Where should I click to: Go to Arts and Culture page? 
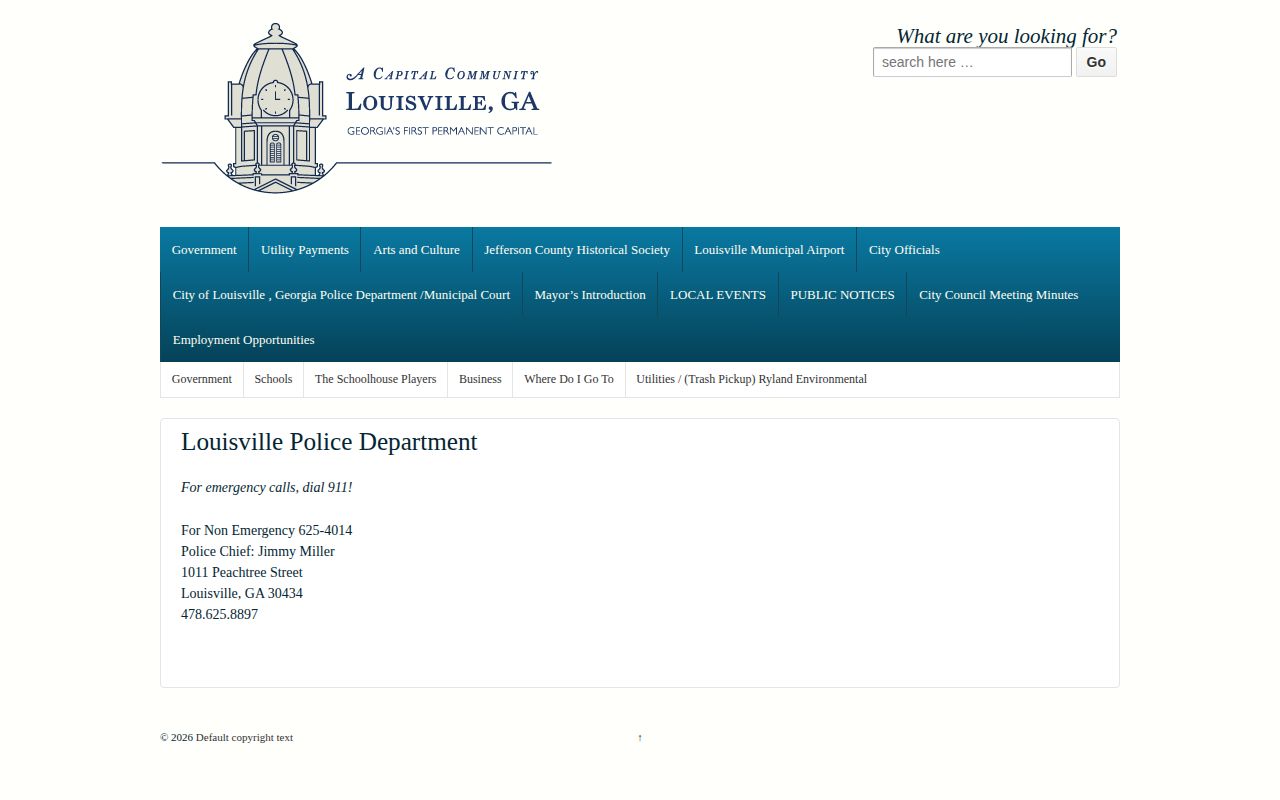416,250
